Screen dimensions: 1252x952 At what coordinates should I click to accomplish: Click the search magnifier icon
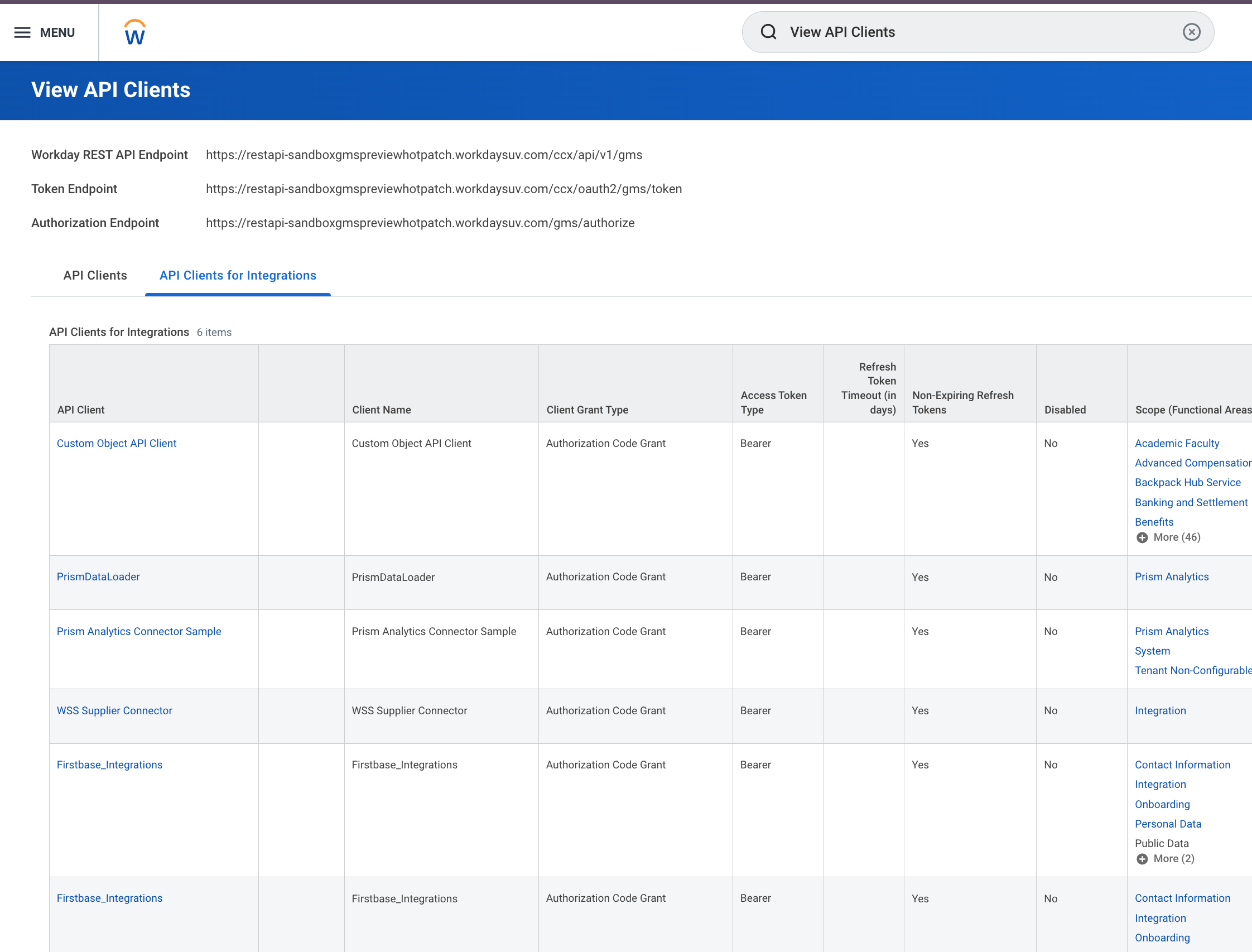pyautogui.click(x=768, y=32)
